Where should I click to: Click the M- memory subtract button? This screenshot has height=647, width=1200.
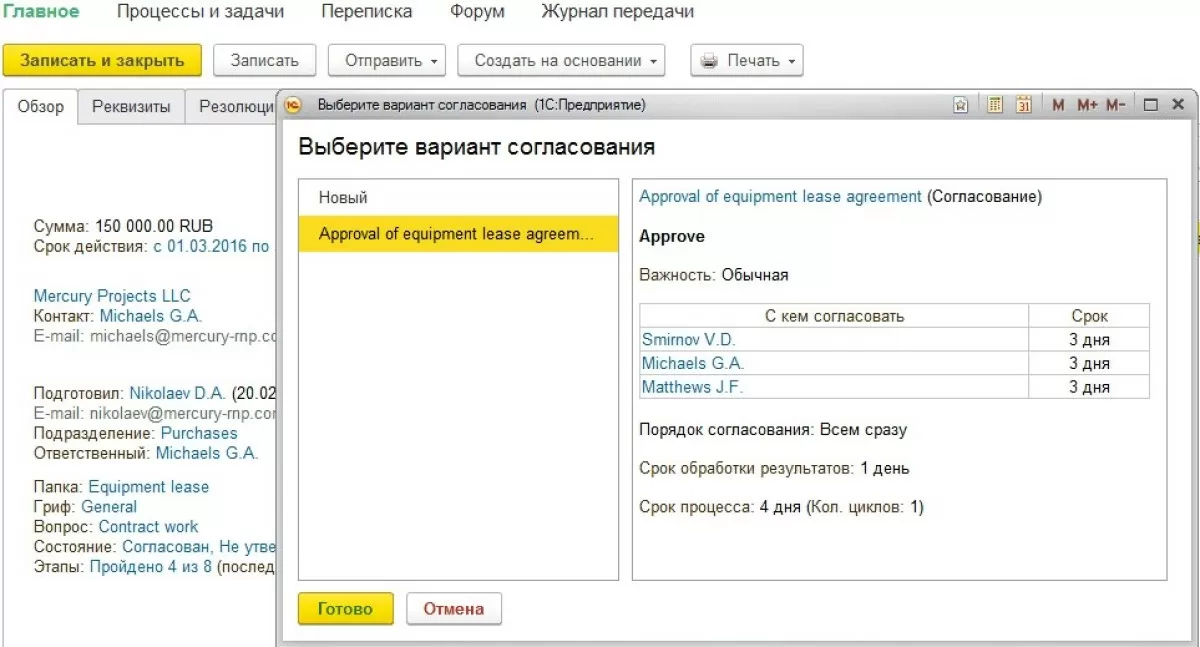(1116, 105)
